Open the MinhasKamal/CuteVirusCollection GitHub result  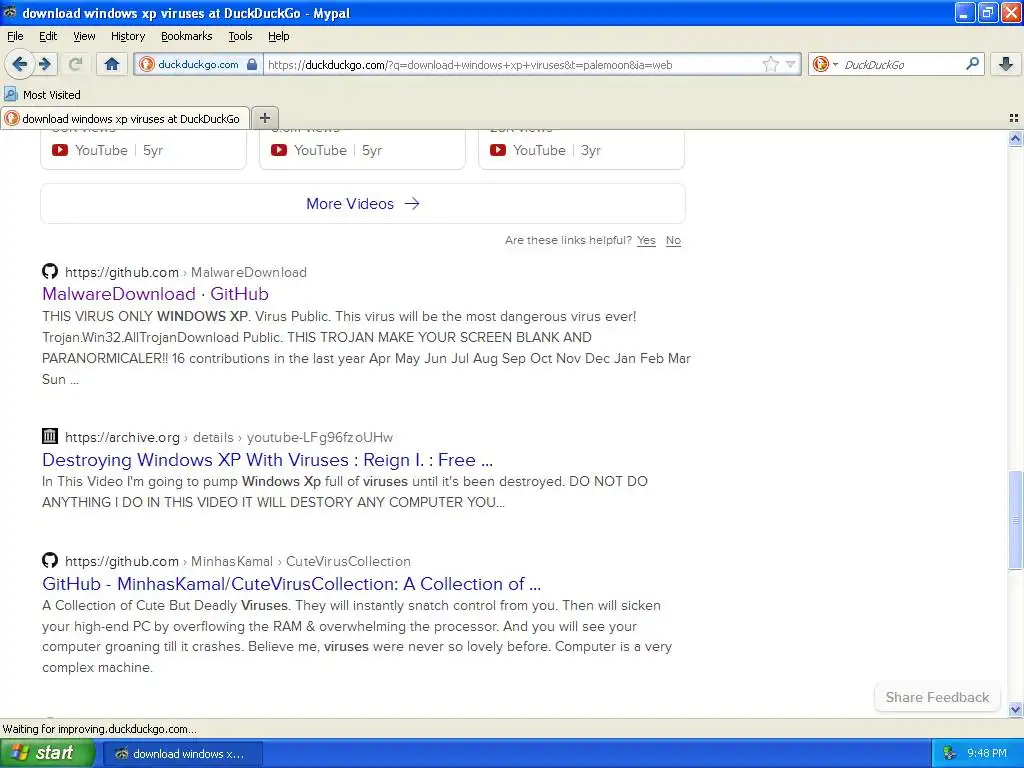click(291, 584)
